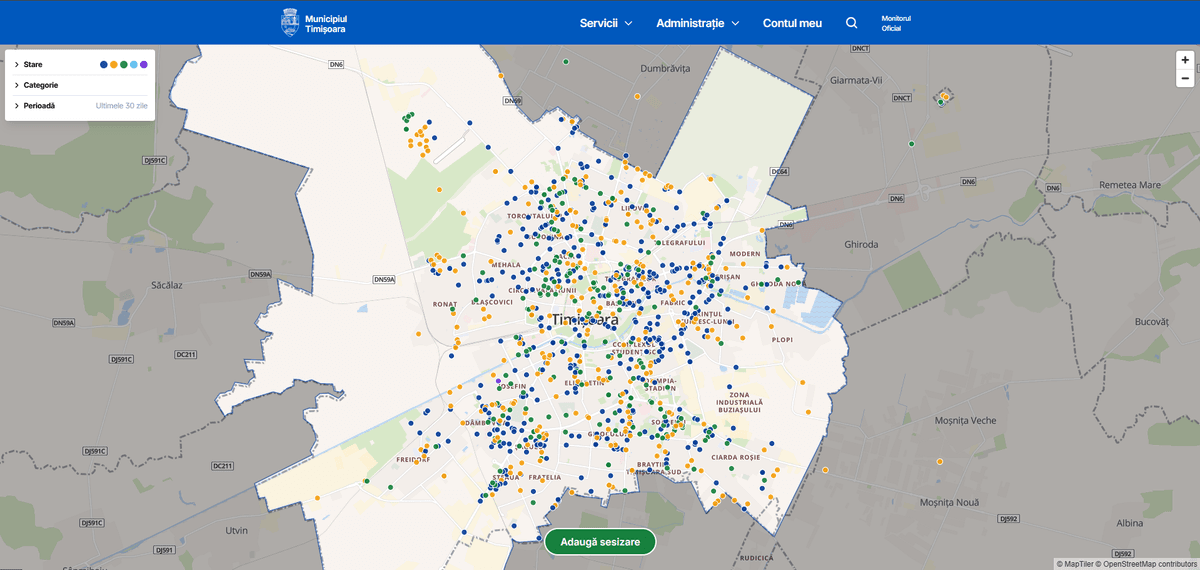The image size is (1200, 570).
Task: Click the Timișoara coat of arms logo
Action: [290, 22]
